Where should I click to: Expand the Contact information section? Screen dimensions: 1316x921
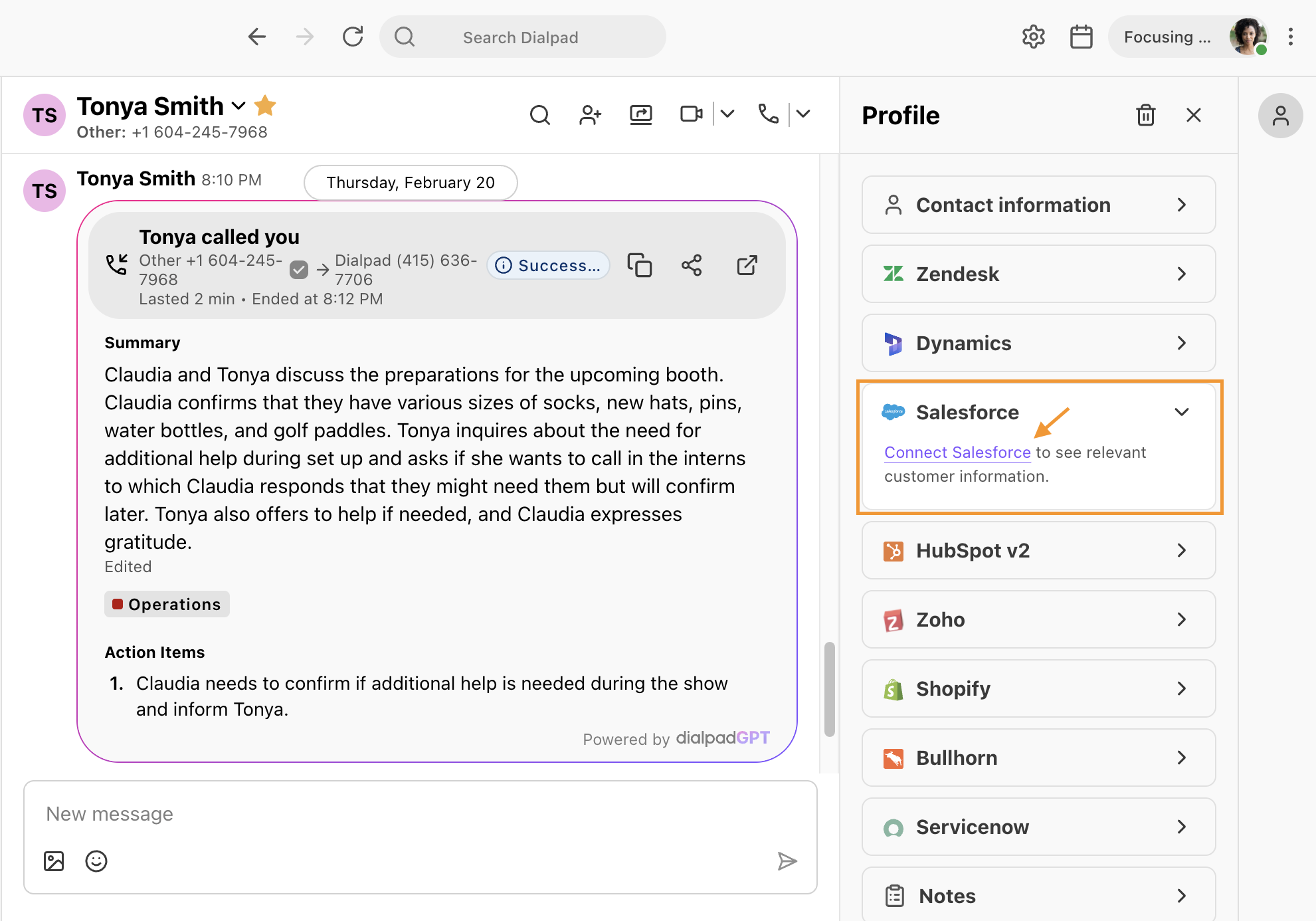pyautogui.click(x=1038, y=205)
